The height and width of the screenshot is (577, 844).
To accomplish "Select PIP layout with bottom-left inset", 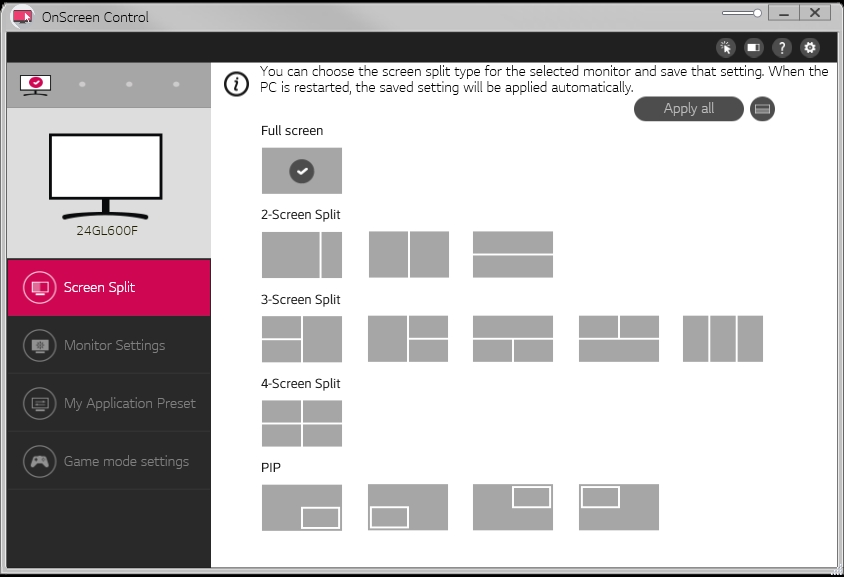I will [x=407, y=507].
